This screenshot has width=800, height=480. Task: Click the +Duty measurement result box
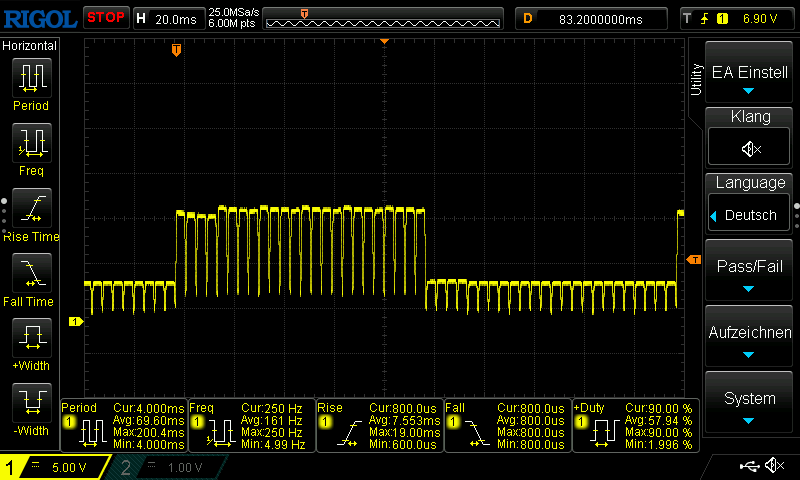point(636,425)
